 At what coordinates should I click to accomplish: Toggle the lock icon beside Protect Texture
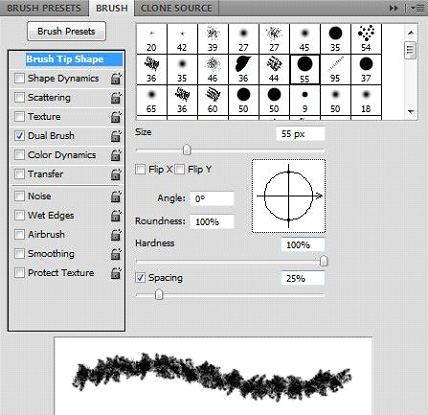116,273
